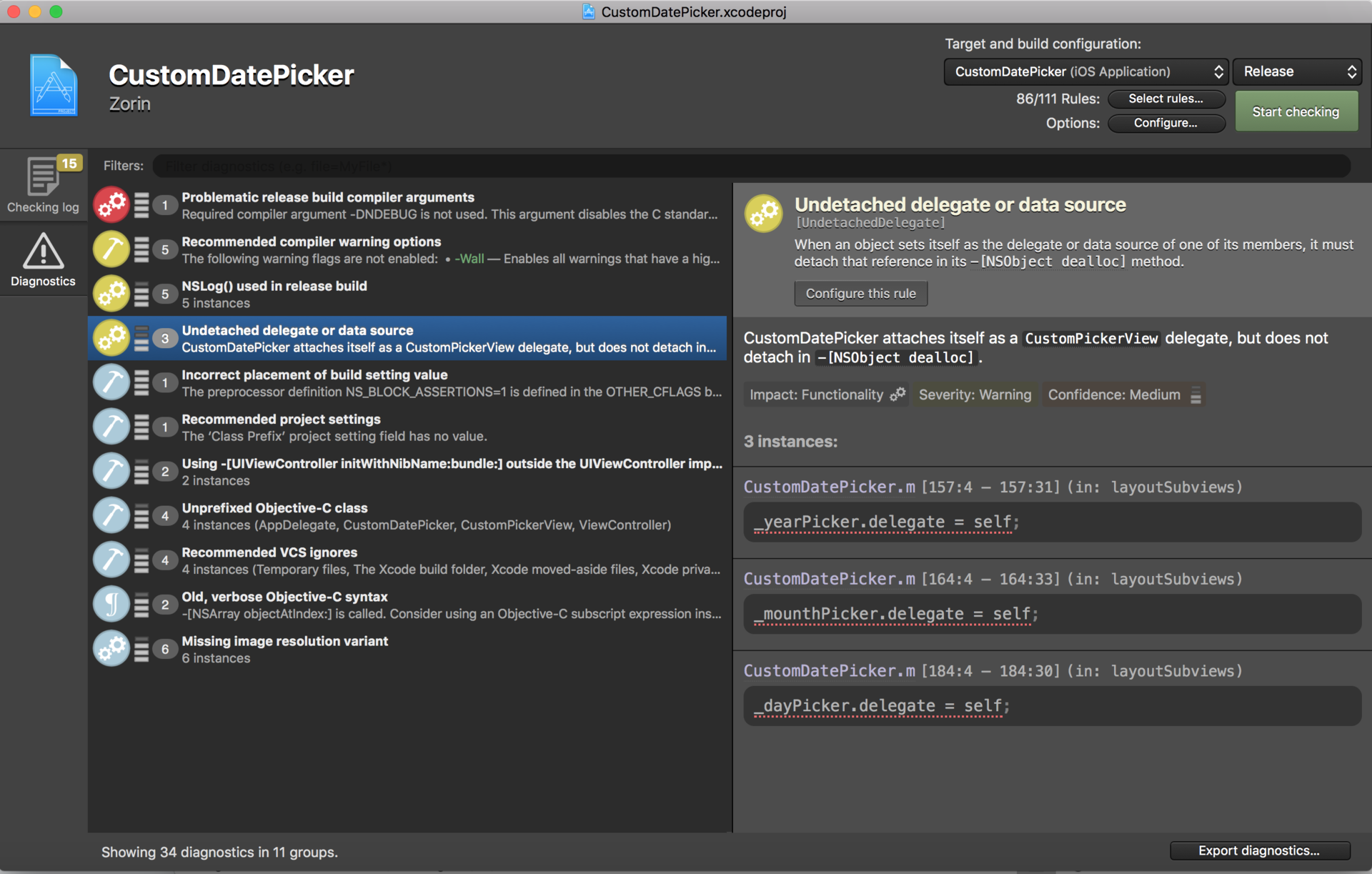
Task: Click the gear badge on the Impact: Functionality label
Action: 899,394
